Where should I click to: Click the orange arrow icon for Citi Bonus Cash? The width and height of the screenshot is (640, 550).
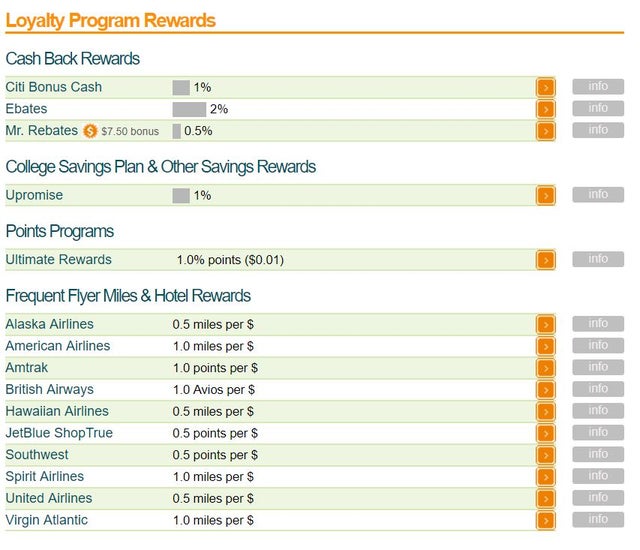(545, 88)
